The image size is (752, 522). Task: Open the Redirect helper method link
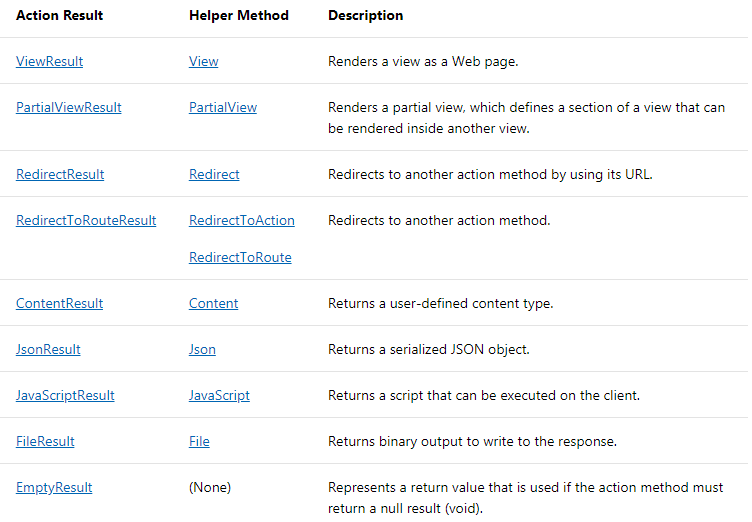tap(214, 174)
